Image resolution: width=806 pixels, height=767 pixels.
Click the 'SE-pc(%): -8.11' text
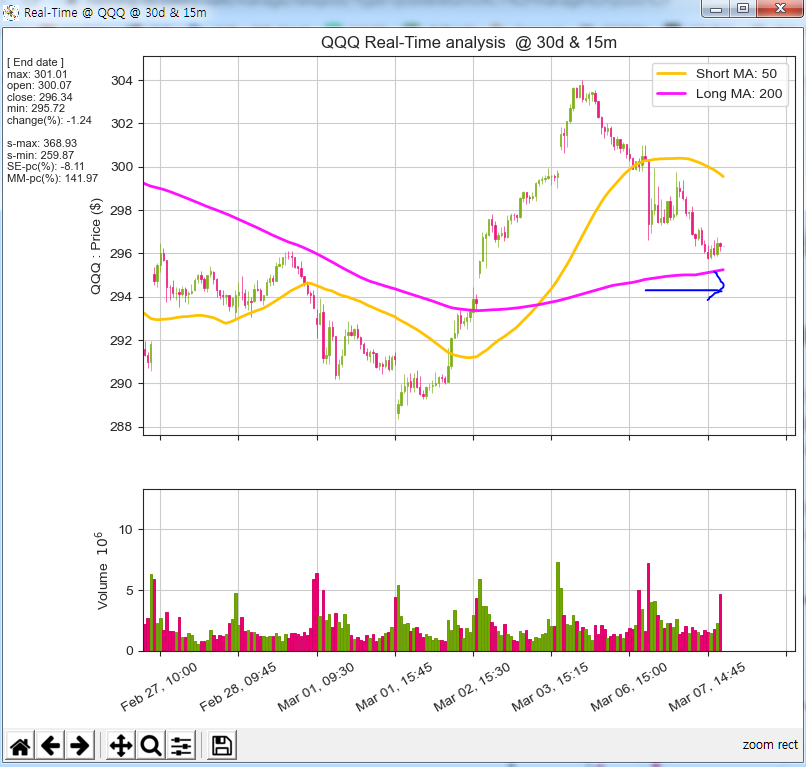(45, 166)
